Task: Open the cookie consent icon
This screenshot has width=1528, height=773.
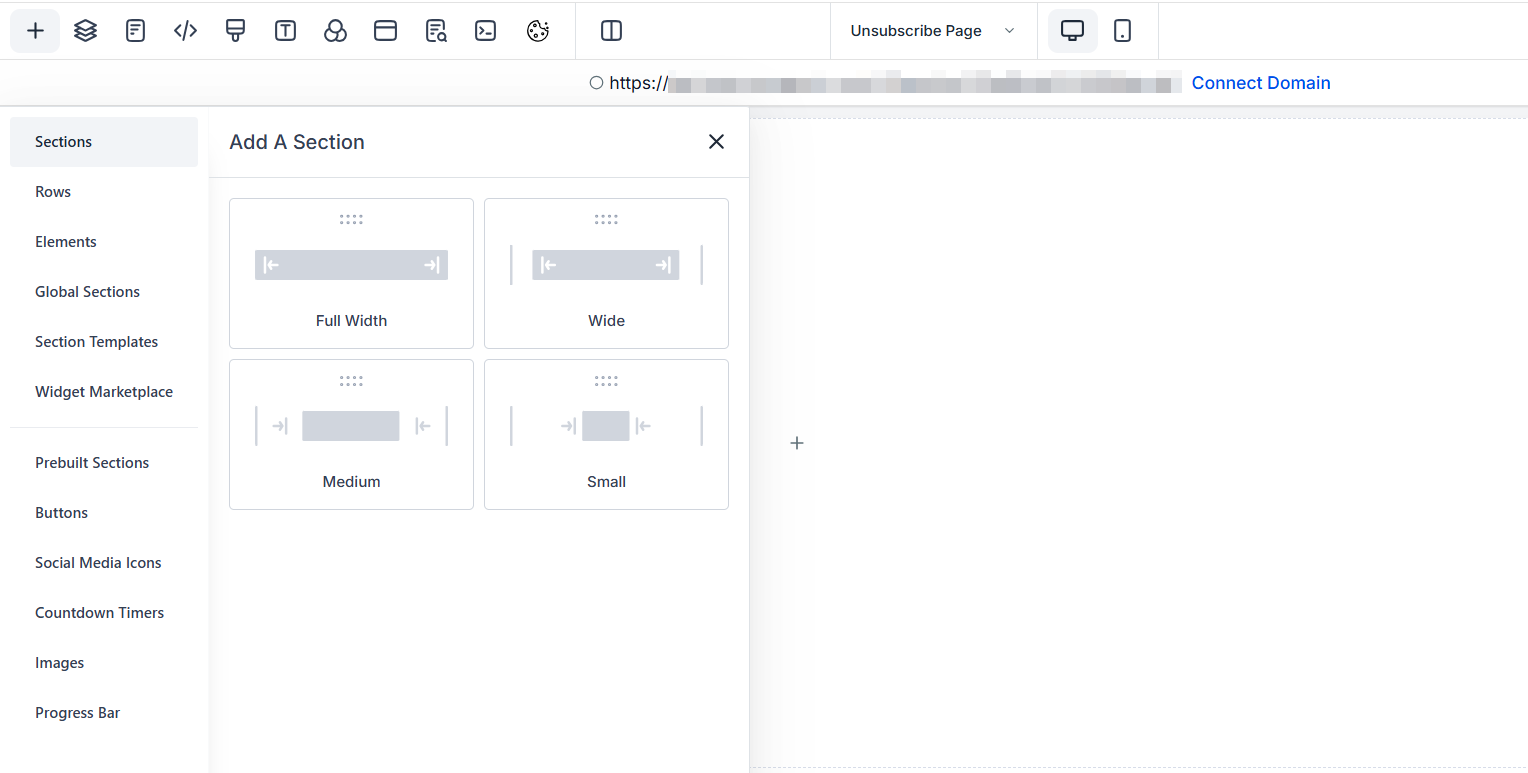Action: point(538,31)
